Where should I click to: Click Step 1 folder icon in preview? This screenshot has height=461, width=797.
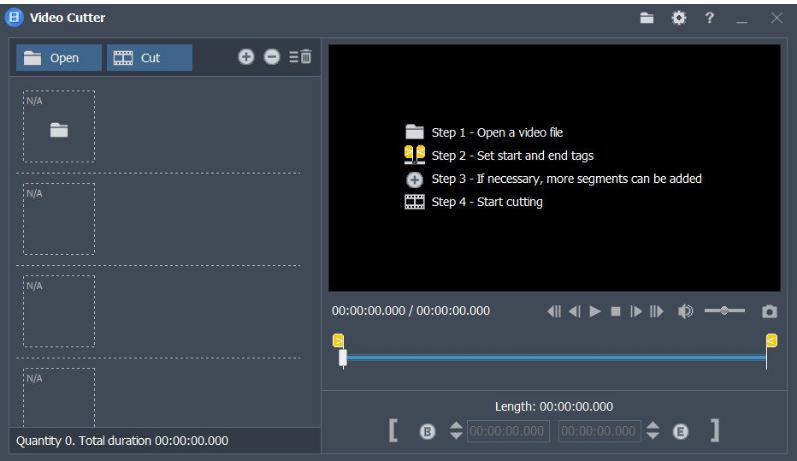414,132
